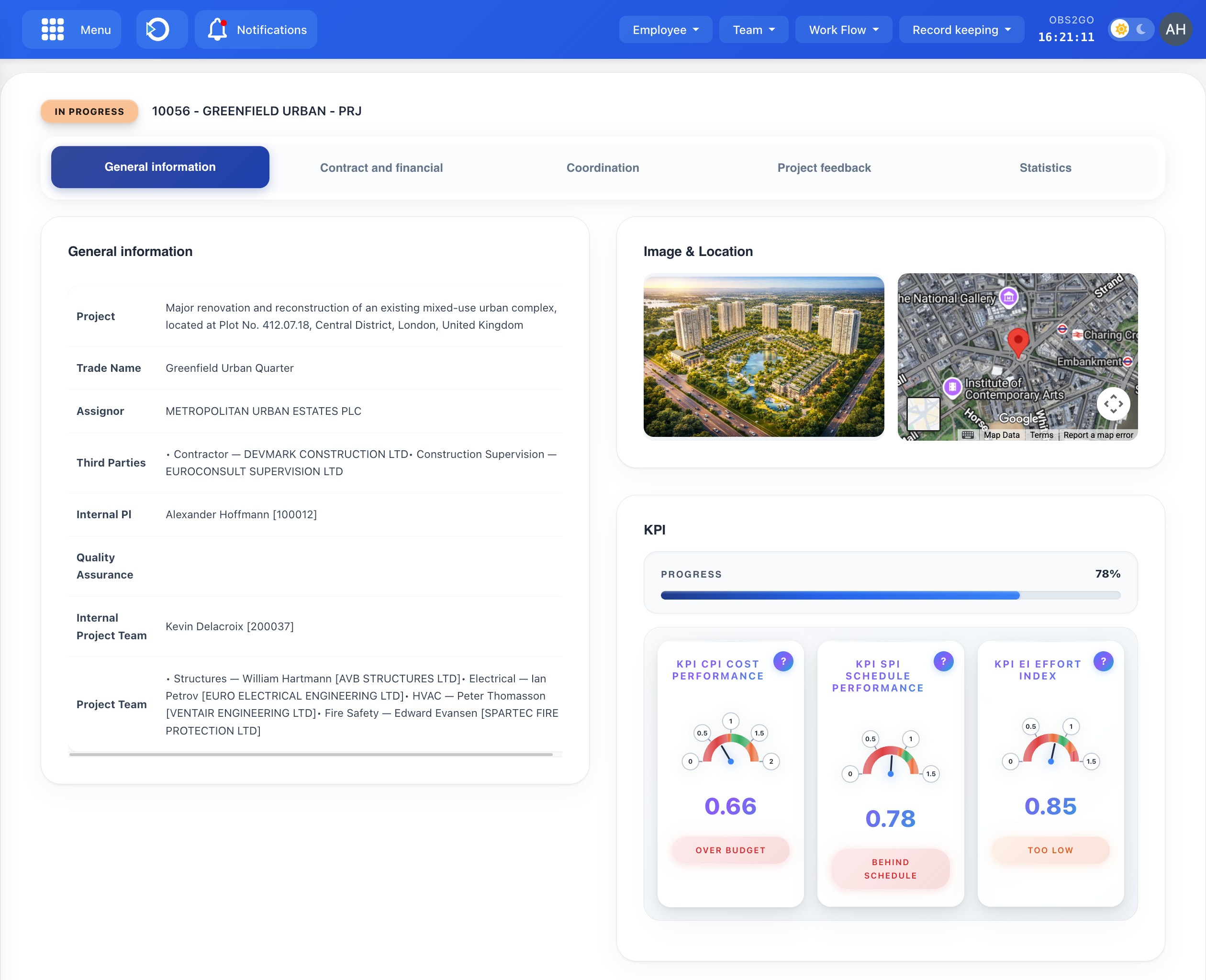Click the question icon on KPI EI Effort Index
The width and height of the screenshot is (1206, 980).
click(x=1103, y=660)
